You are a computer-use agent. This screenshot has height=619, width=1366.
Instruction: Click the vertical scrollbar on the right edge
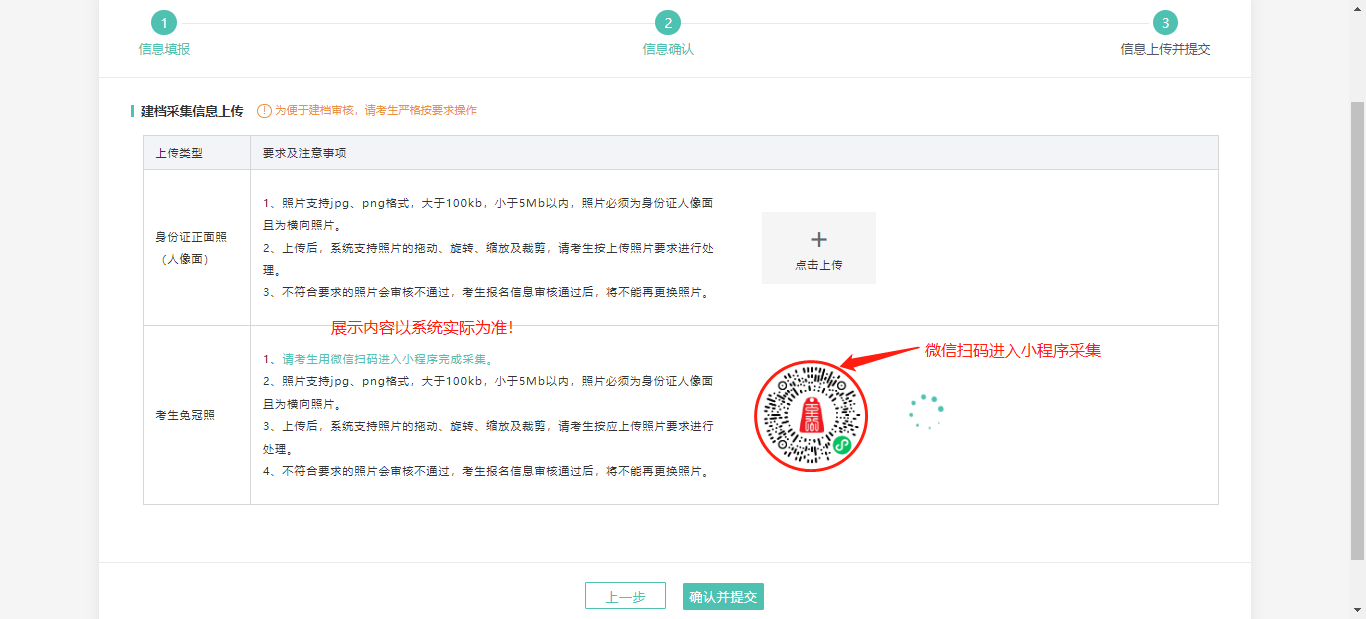click(1357, 330)
